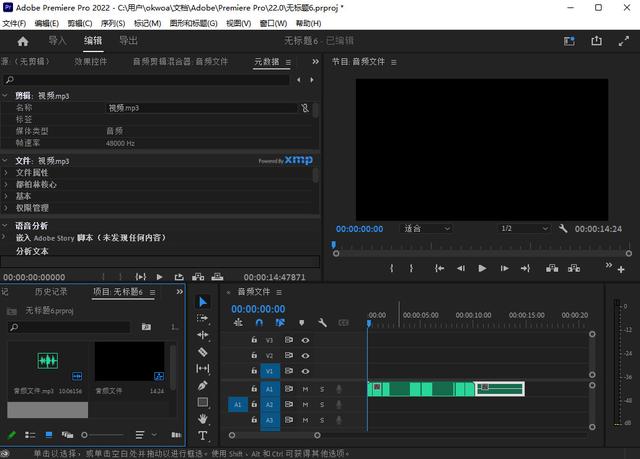This screenshot has height=459, width=640.
Task: Toggle V1 track output eye
Action: tap(305, 371)
